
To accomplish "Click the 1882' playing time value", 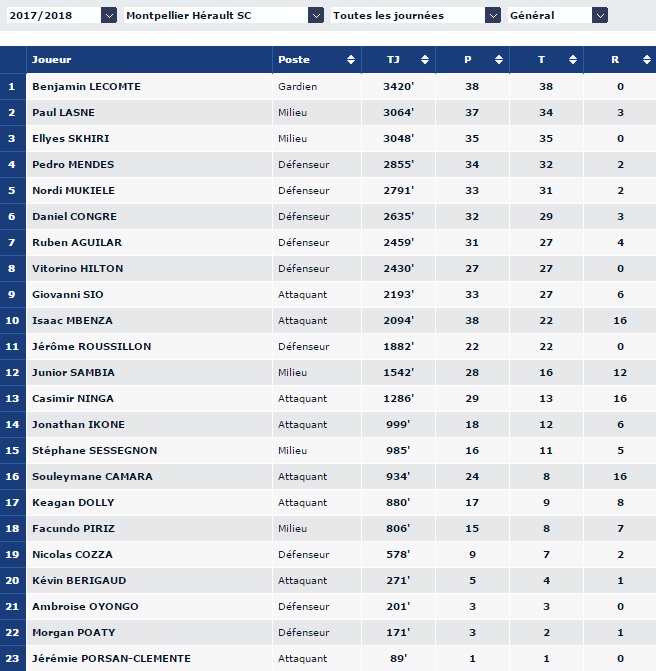I will pos(398,347).
